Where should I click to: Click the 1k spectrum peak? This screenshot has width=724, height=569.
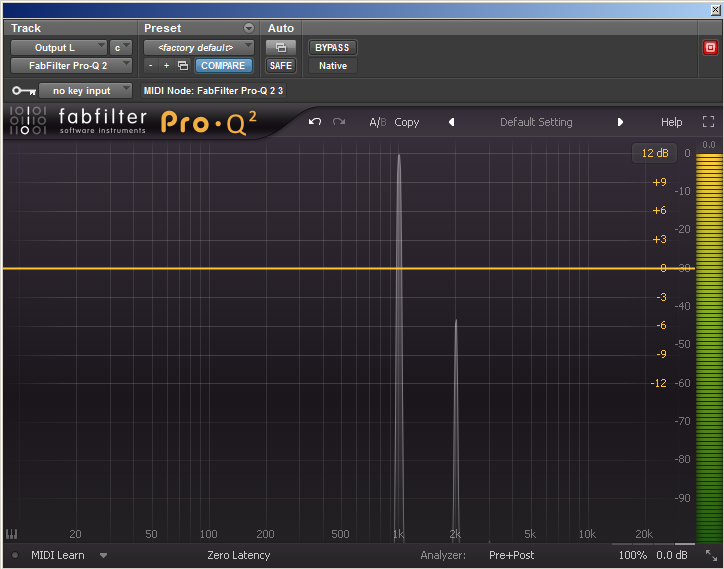[399, 346]
